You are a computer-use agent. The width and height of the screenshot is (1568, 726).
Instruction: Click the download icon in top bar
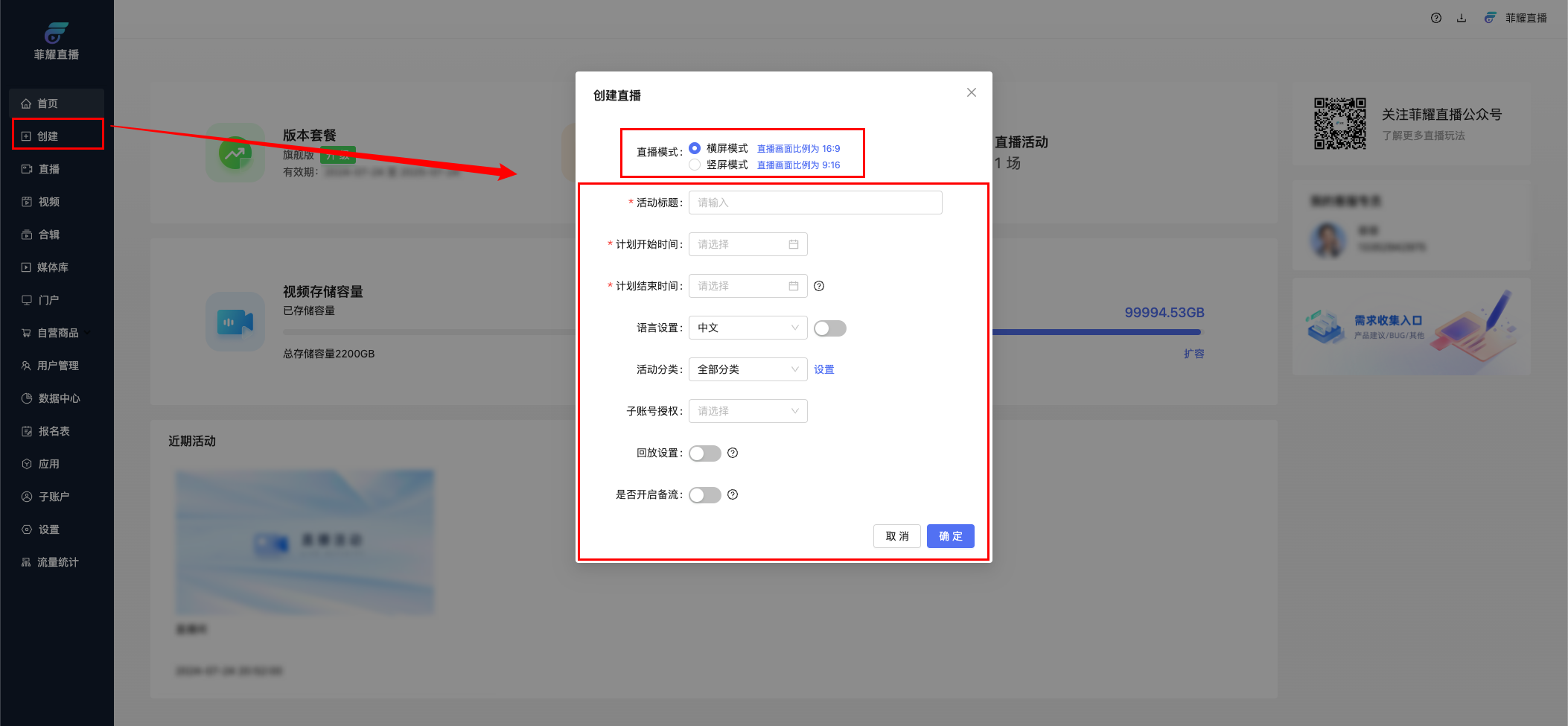[x=1462, y=18]
